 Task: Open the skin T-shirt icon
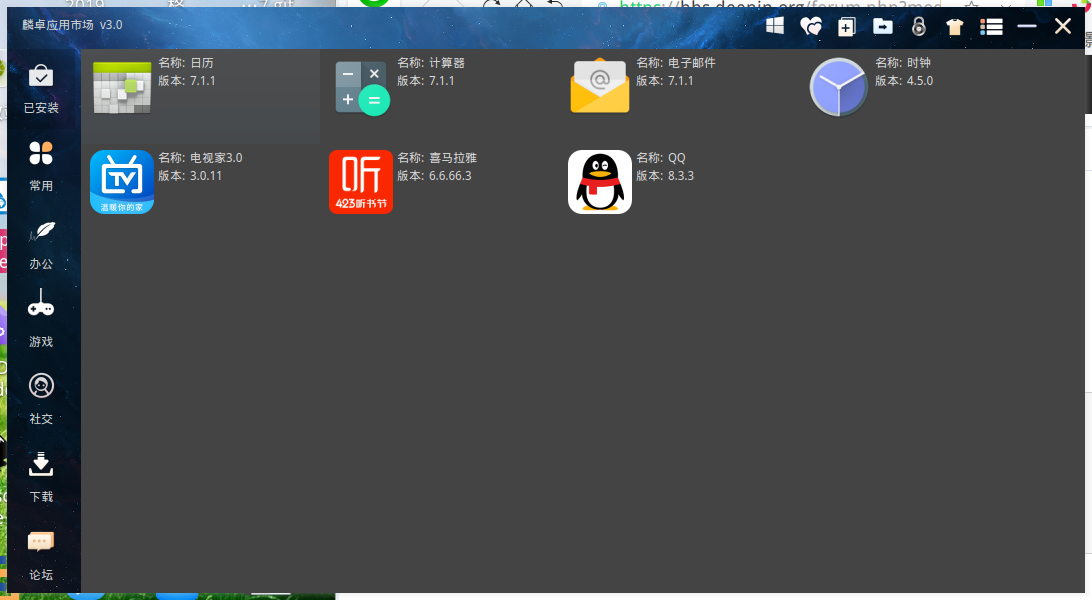[x=954, y=26]
